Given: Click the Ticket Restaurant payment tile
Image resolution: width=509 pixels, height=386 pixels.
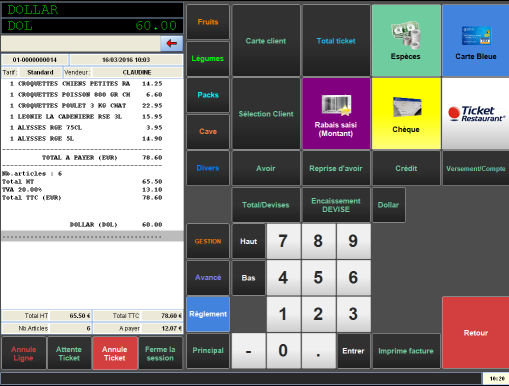Looking at the screenshot, I should click(x=476, y=114).
